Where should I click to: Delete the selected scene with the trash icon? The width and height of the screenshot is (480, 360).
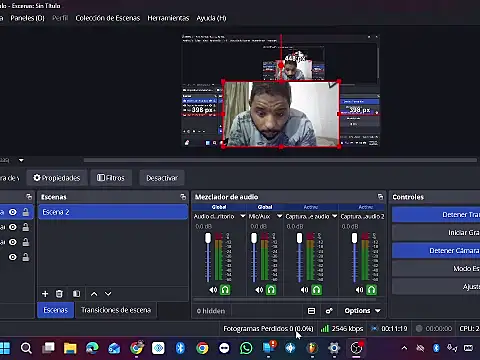click(x=59, y=294)
